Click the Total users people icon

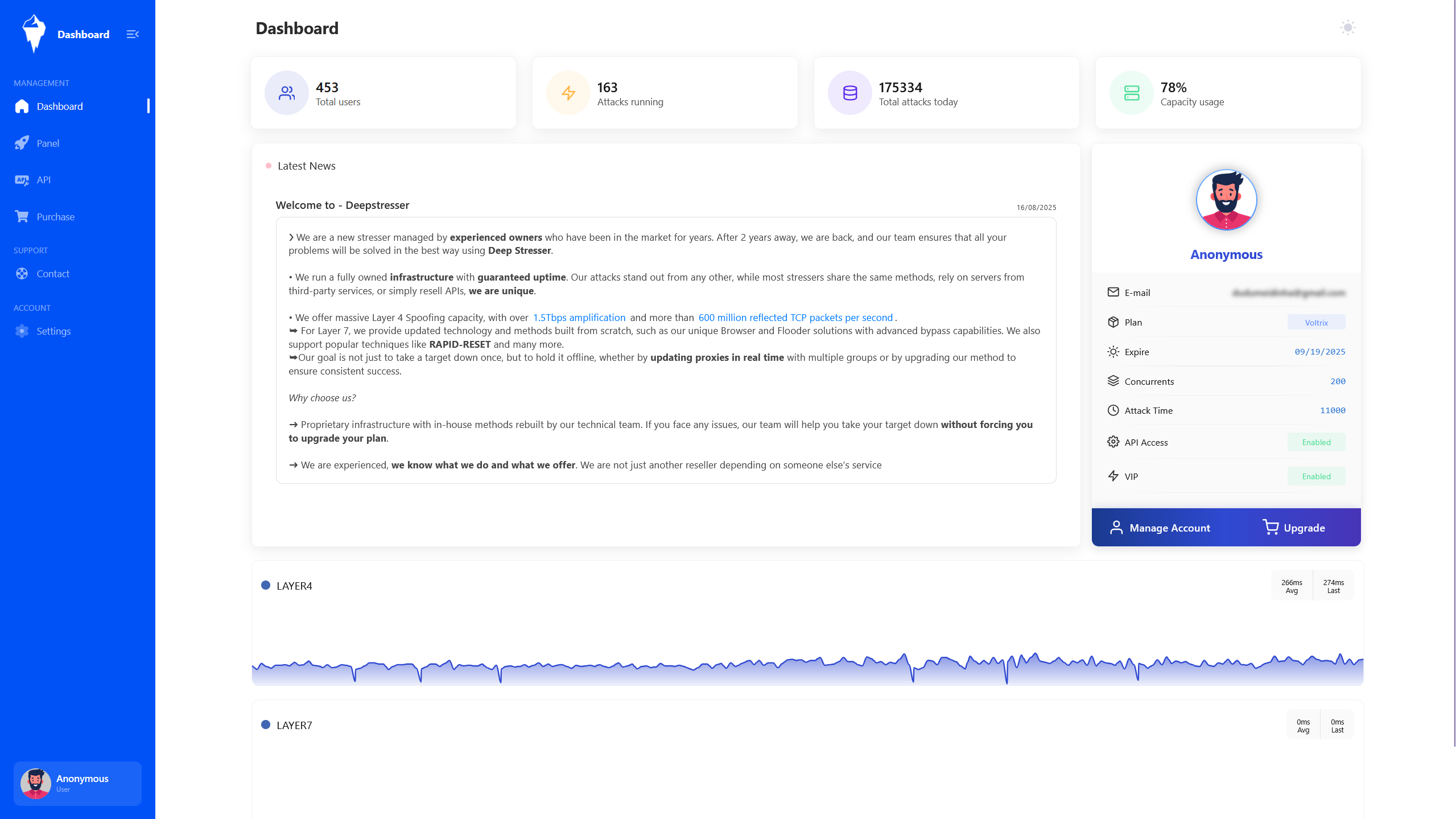click(287, 93)
